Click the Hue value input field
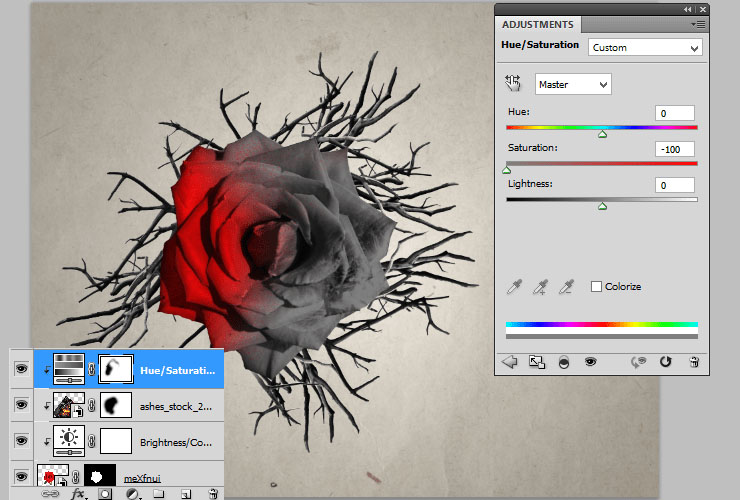Screen dimensions: 740x500 (x=675, y=113)
